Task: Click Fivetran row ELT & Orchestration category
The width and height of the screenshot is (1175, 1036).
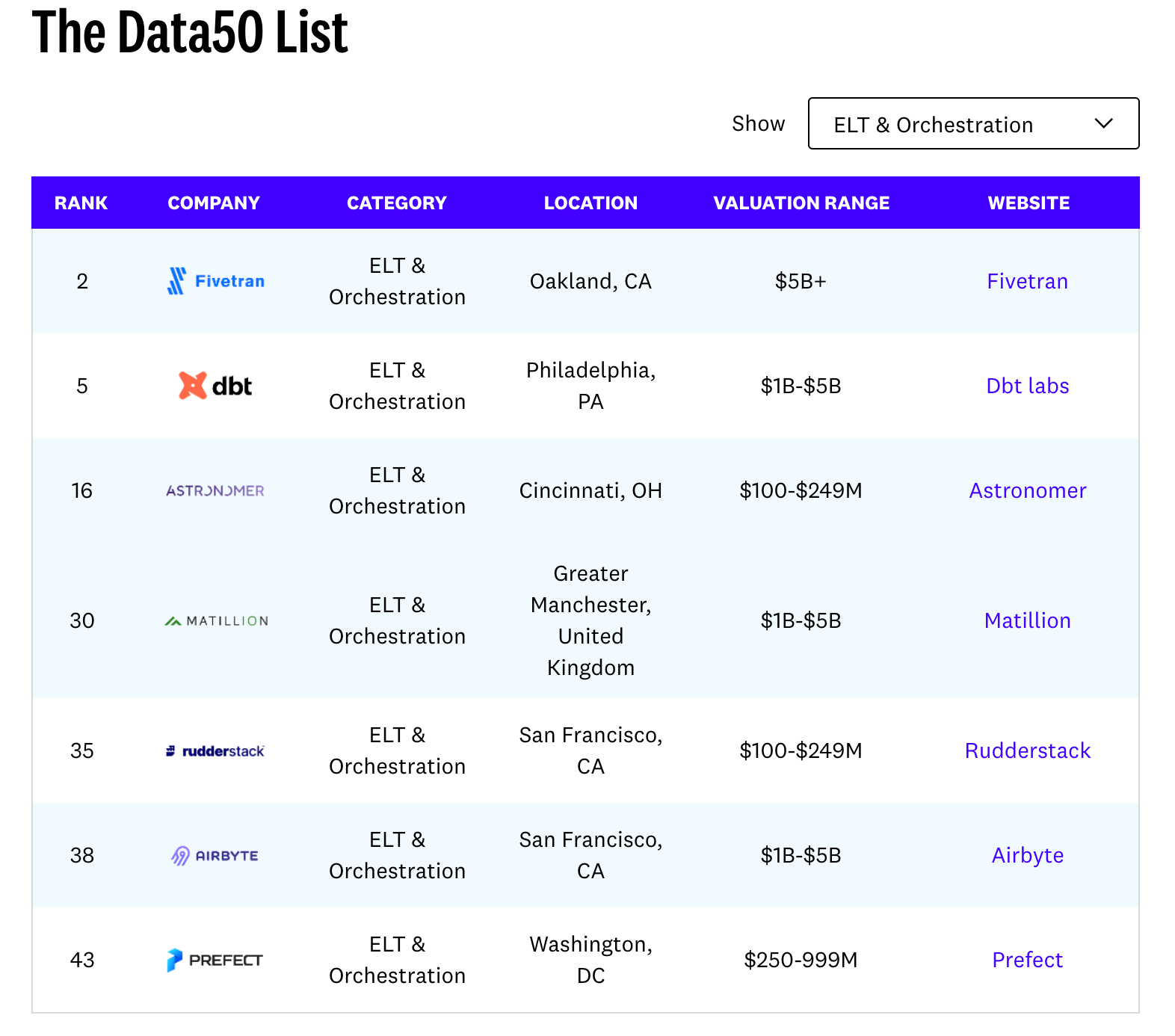Action: 397,281
